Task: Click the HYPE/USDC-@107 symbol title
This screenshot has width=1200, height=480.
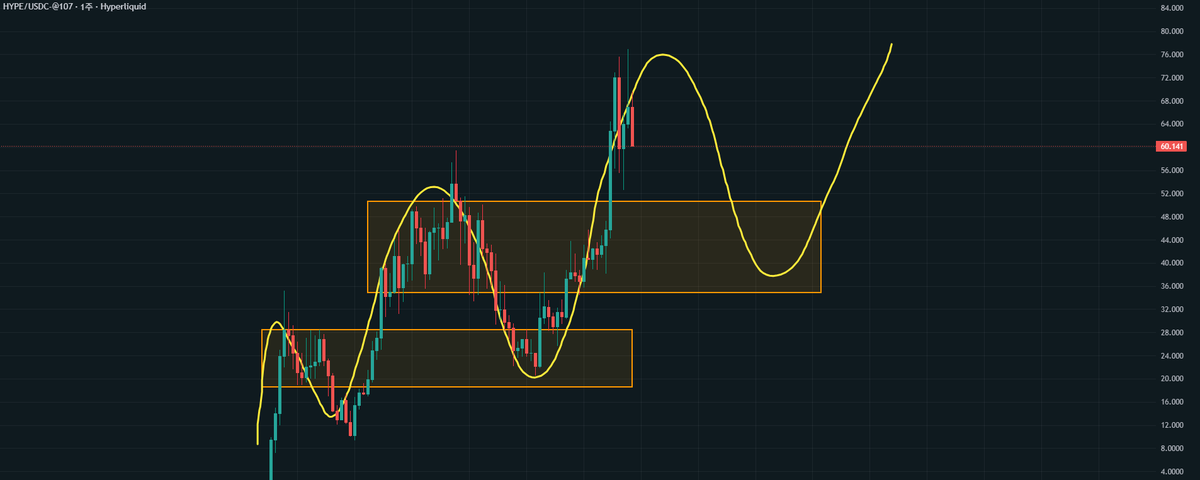Action: coord(39,6)
